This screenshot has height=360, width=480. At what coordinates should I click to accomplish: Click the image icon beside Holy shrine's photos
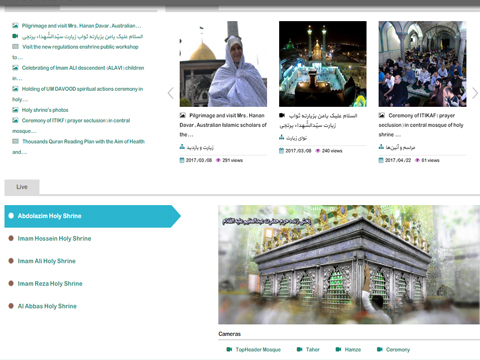[15, 110]
